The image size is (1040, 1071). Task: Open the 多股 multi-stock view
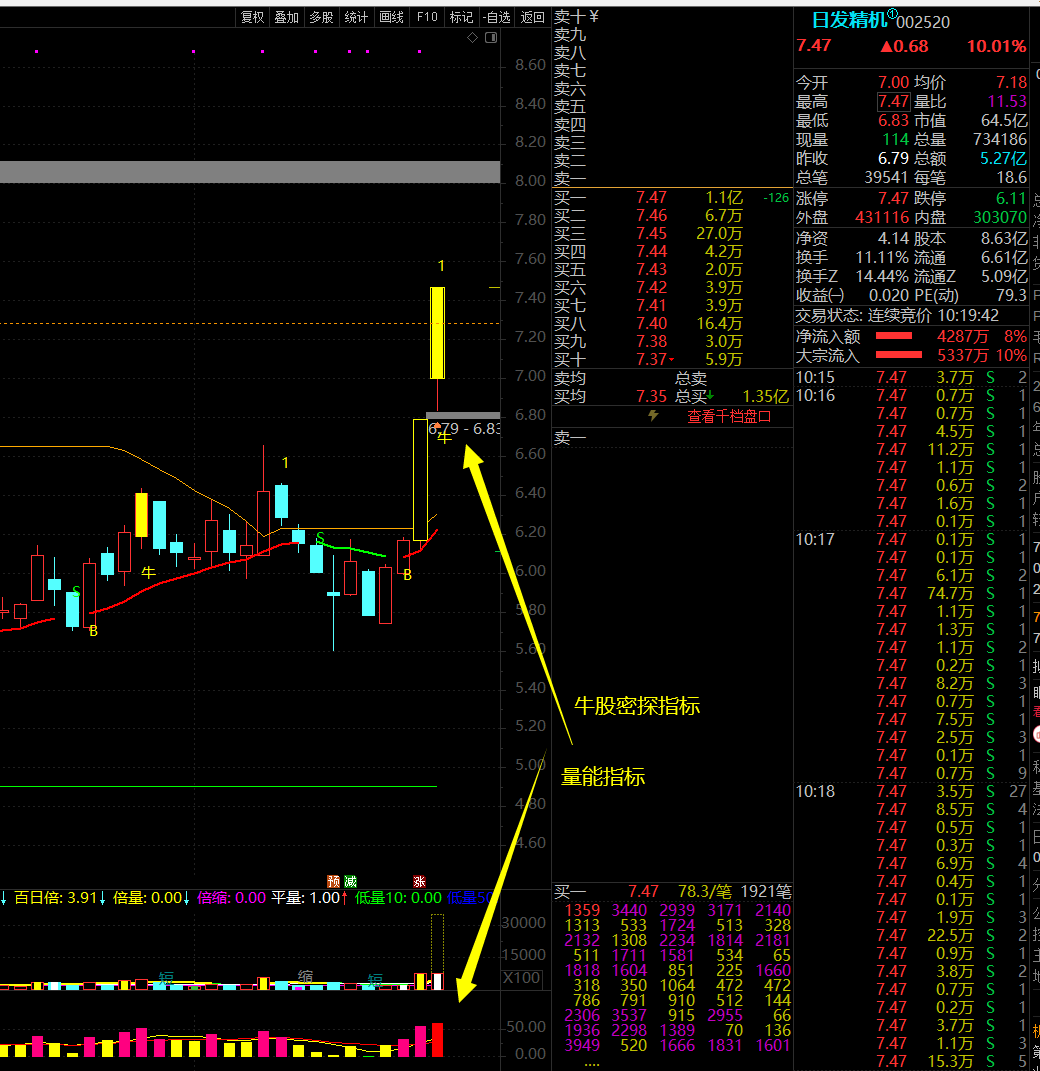322,17
